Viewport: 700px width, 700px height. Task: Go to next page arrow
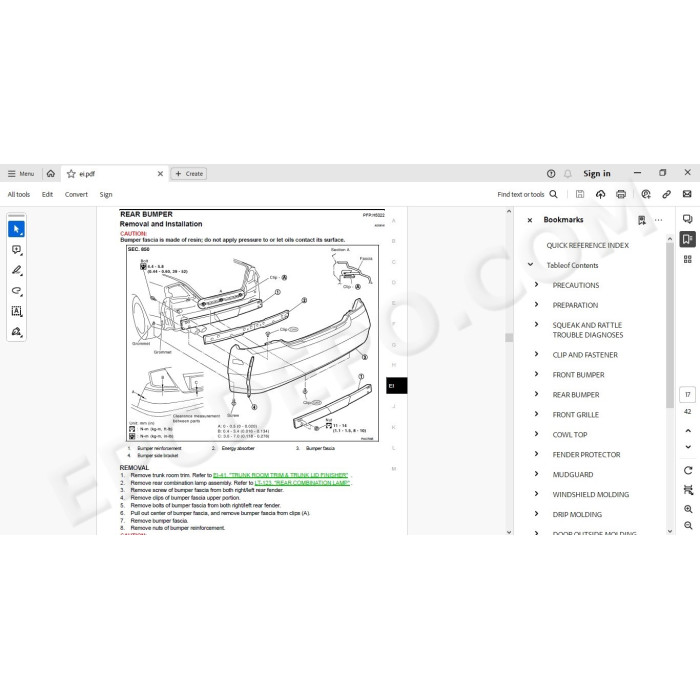(688, 447)
